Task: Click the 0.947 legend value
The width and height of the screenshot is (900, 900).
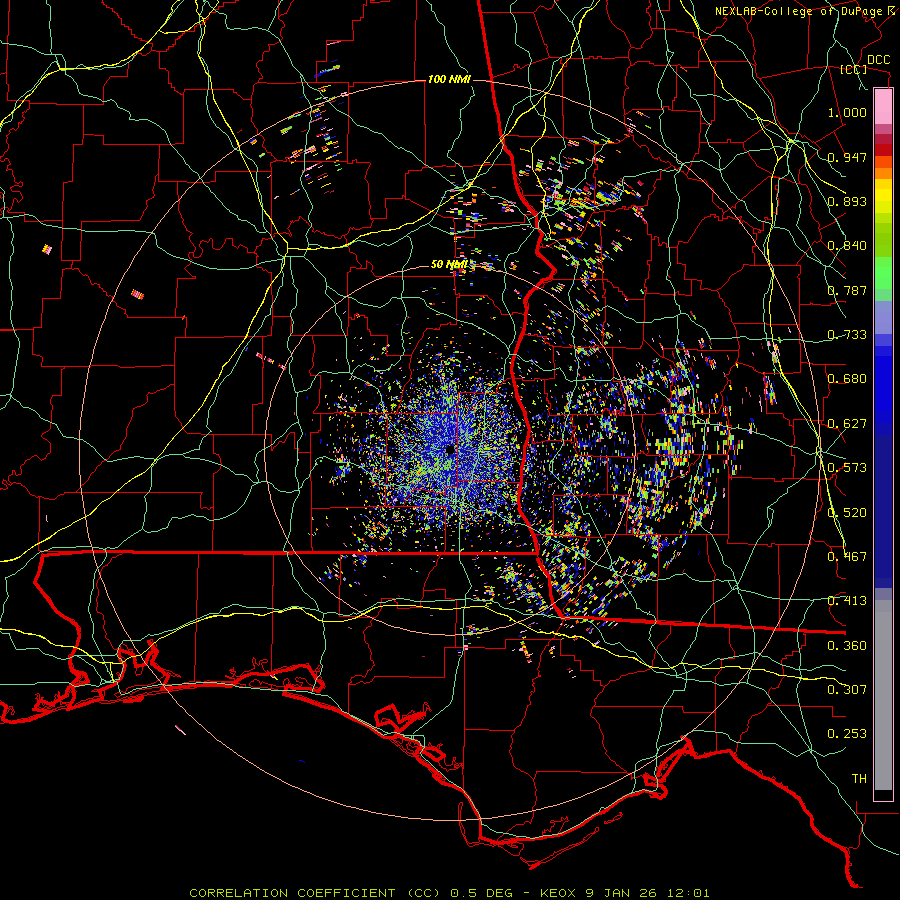Action: point(847,157)
